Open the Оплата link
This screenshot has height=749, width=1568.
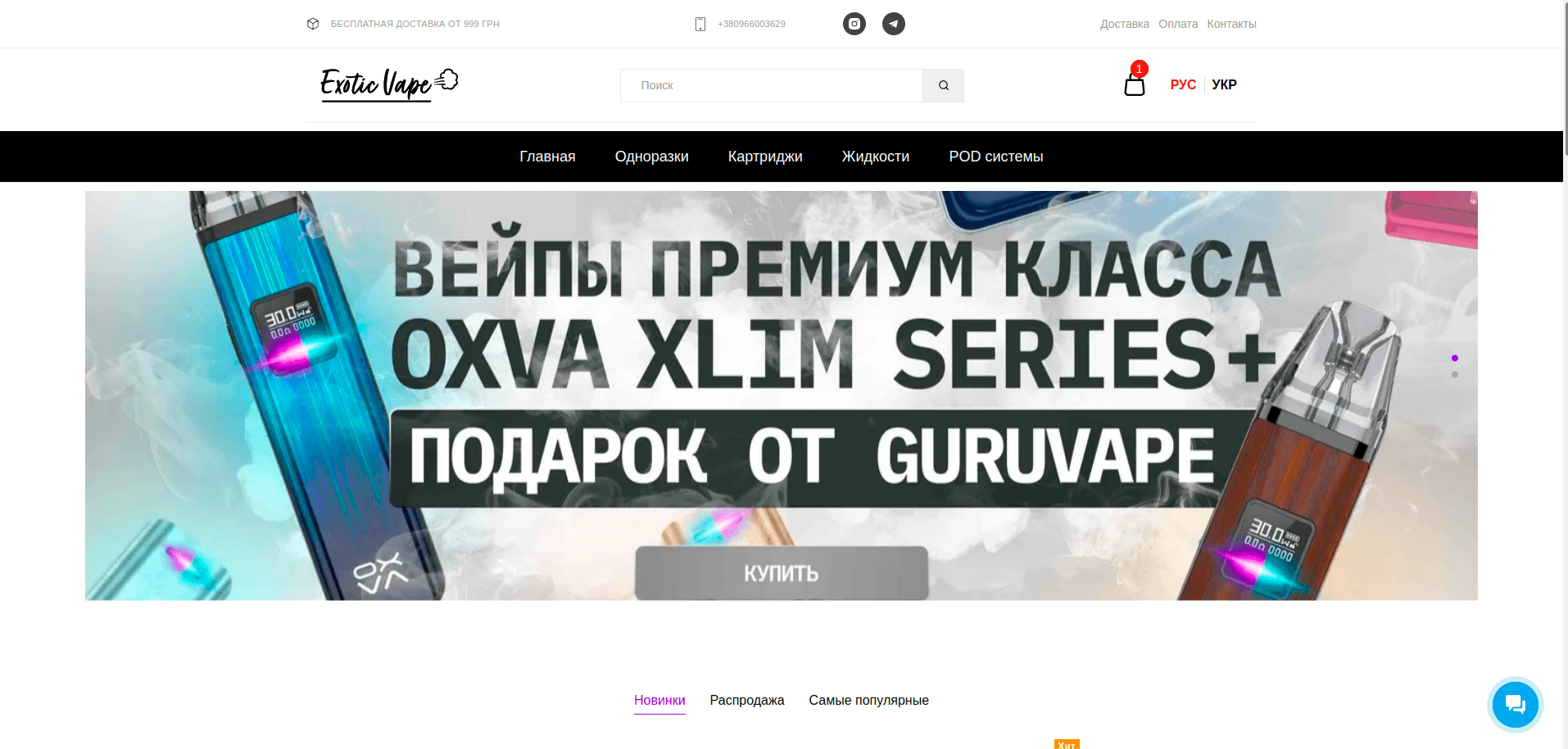(x=1178, y=24)
